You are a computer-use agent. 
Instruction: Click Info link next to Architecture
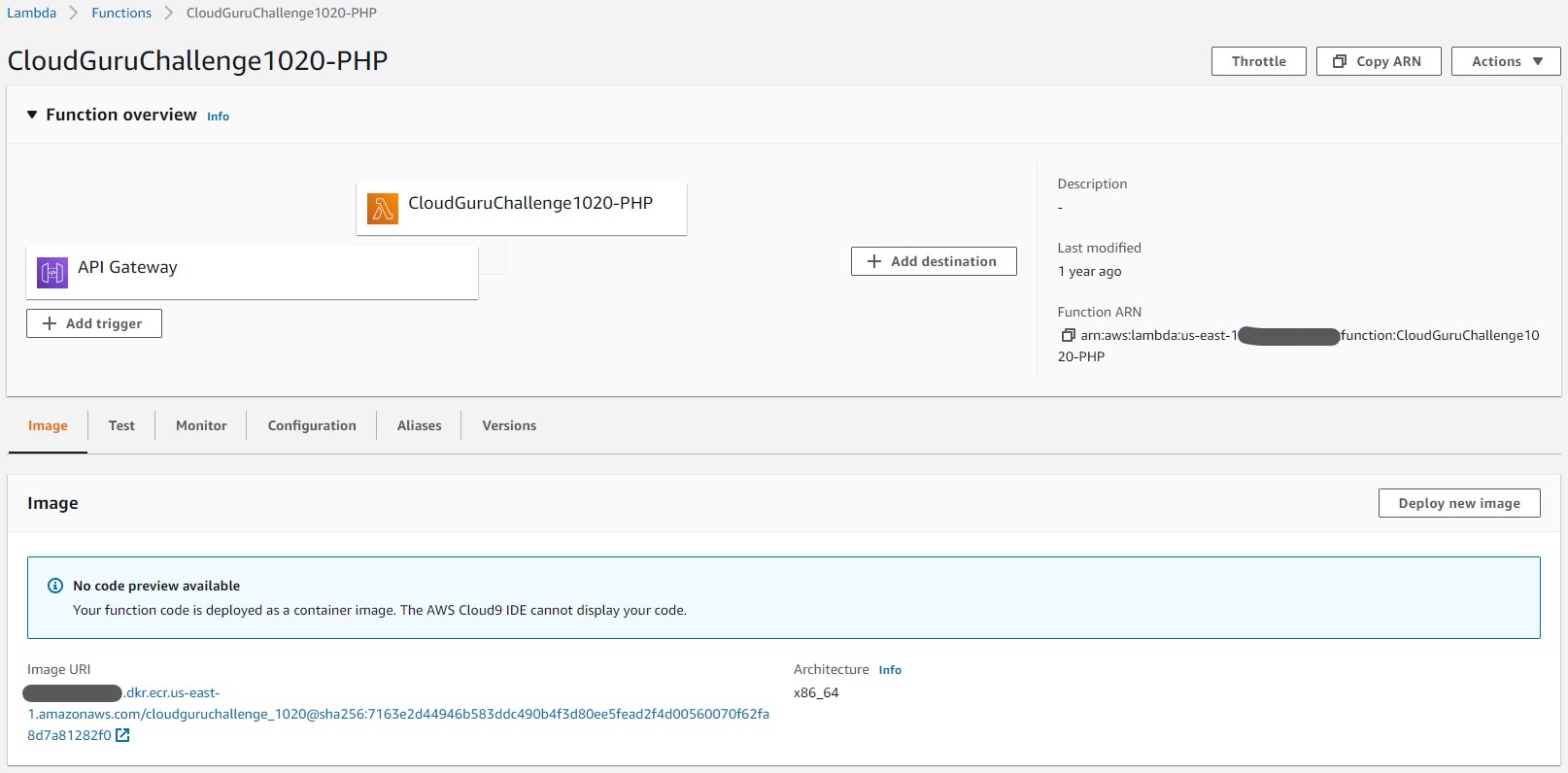coord(890,670)
